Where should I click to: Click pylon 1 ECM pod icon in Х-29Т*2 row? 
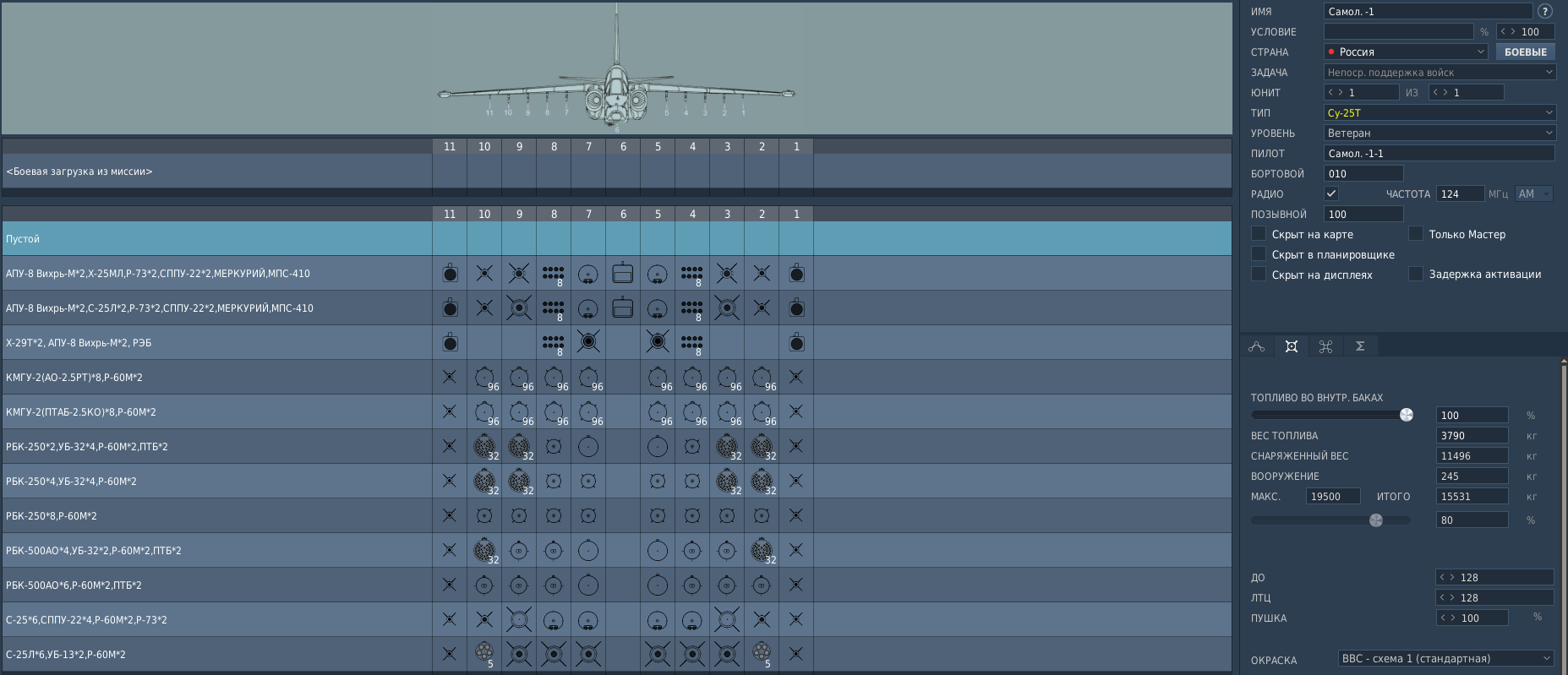point(796,343)
